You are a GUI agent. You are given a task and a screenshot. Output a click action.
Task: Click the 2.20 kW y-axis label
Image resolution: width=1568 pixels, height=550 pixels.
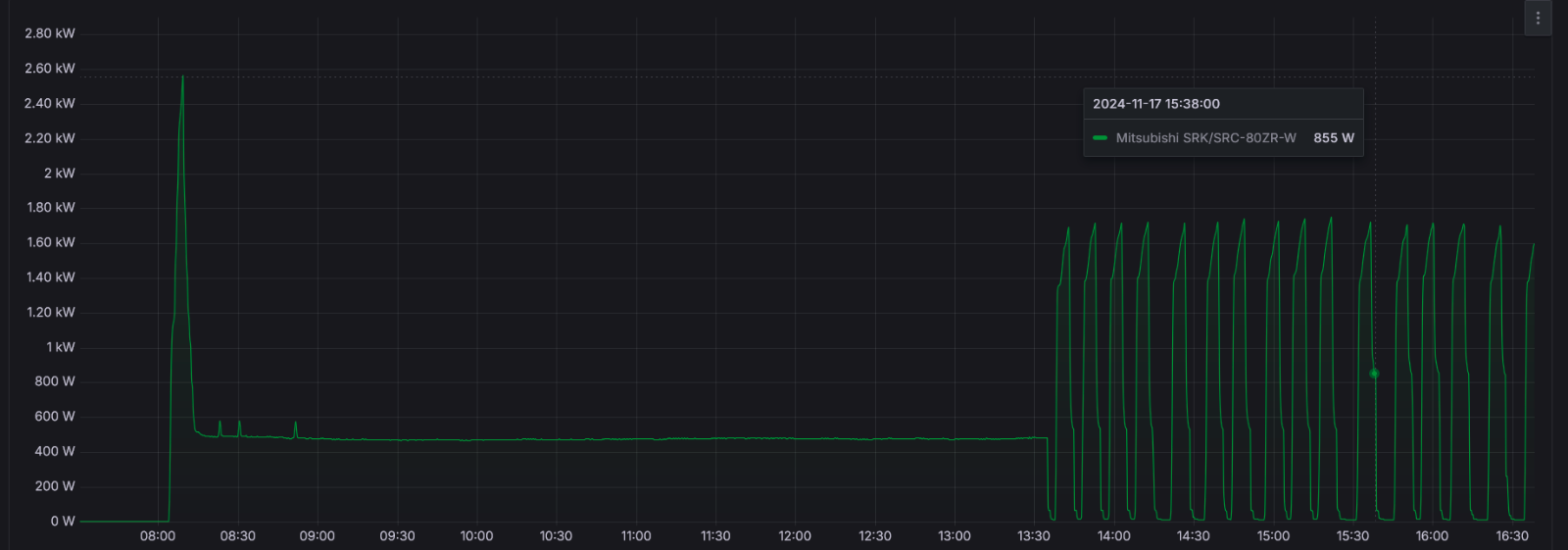(50, 138)
